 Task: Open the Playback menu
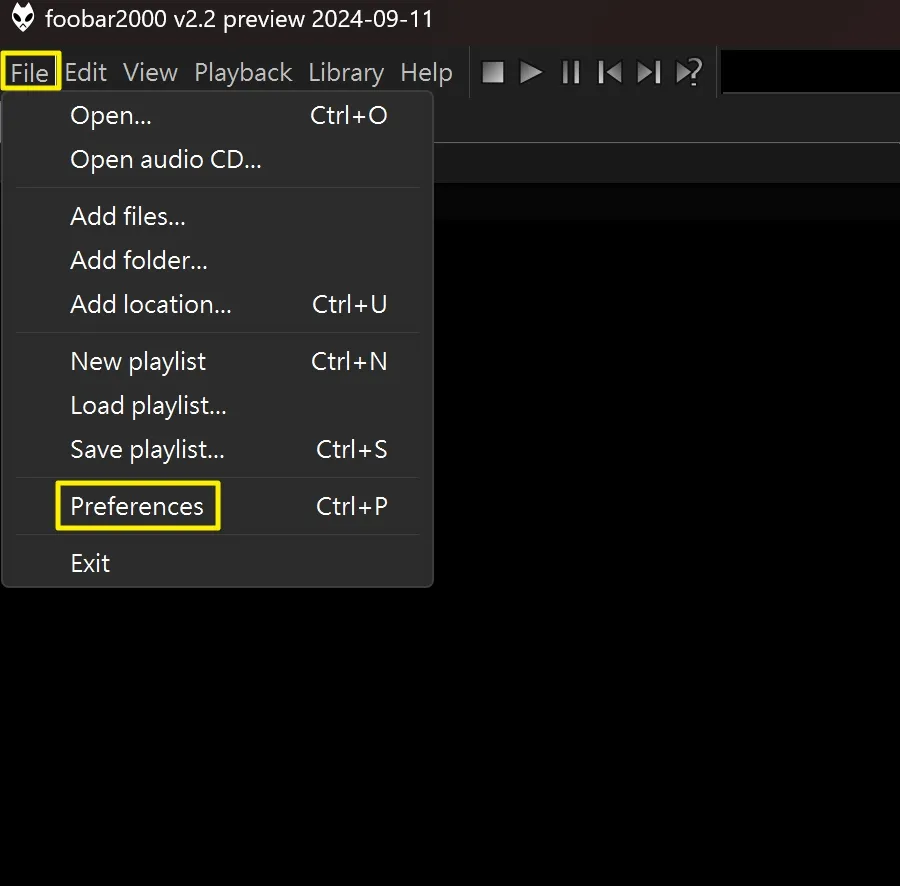(x=243, y=72)
